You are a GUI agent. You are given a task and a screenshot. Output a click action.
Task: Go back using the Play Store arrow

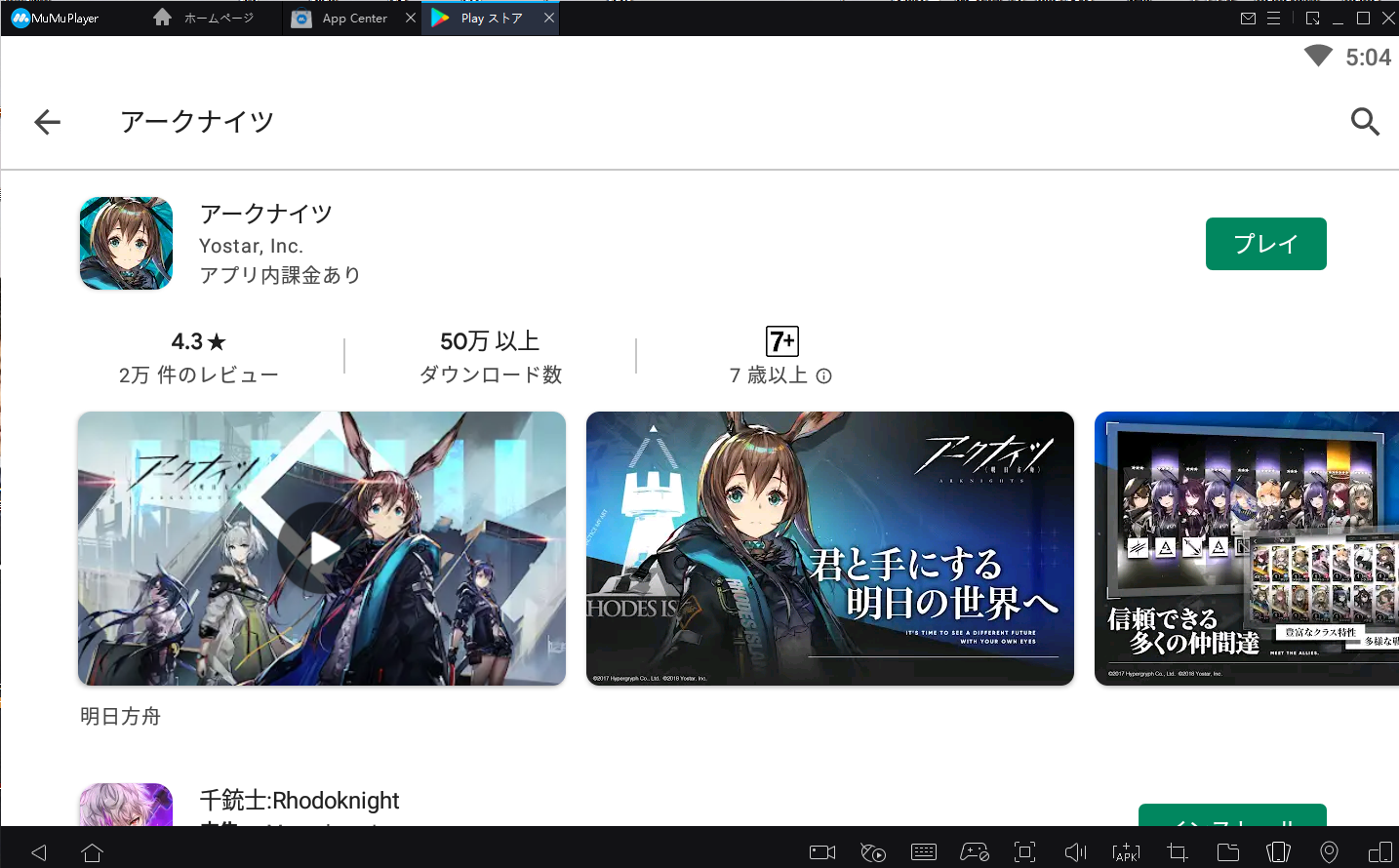pos(47,122)
